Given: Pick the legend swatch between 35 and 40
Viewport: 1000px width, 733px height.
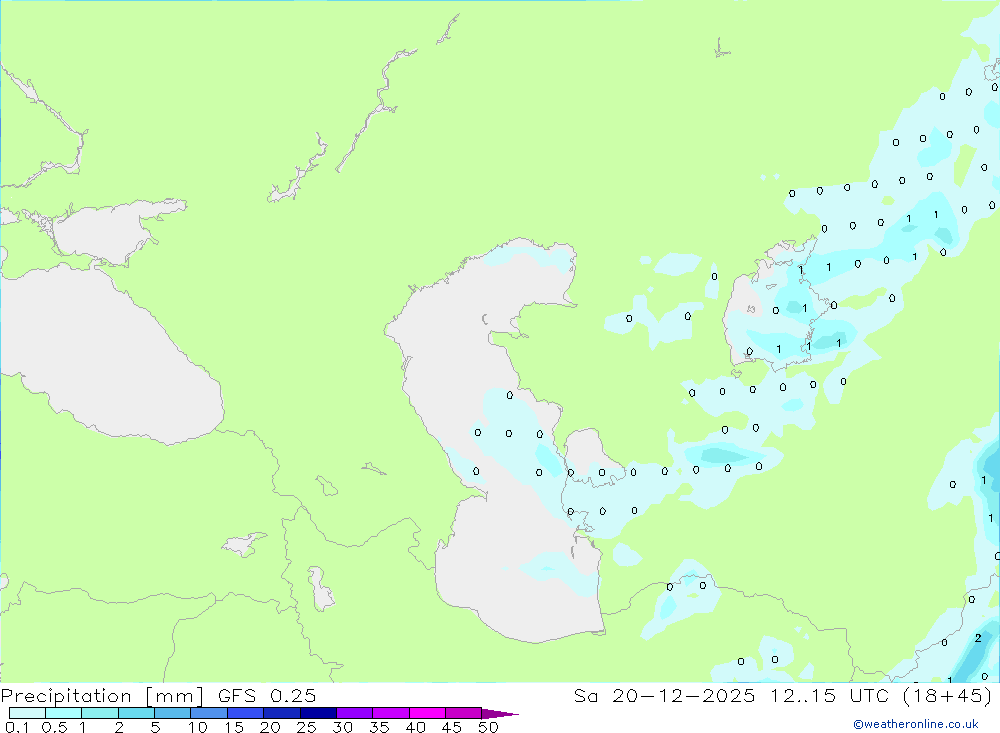Looking at the screenshot, I should pyautogui.click(x=390, y=713).
